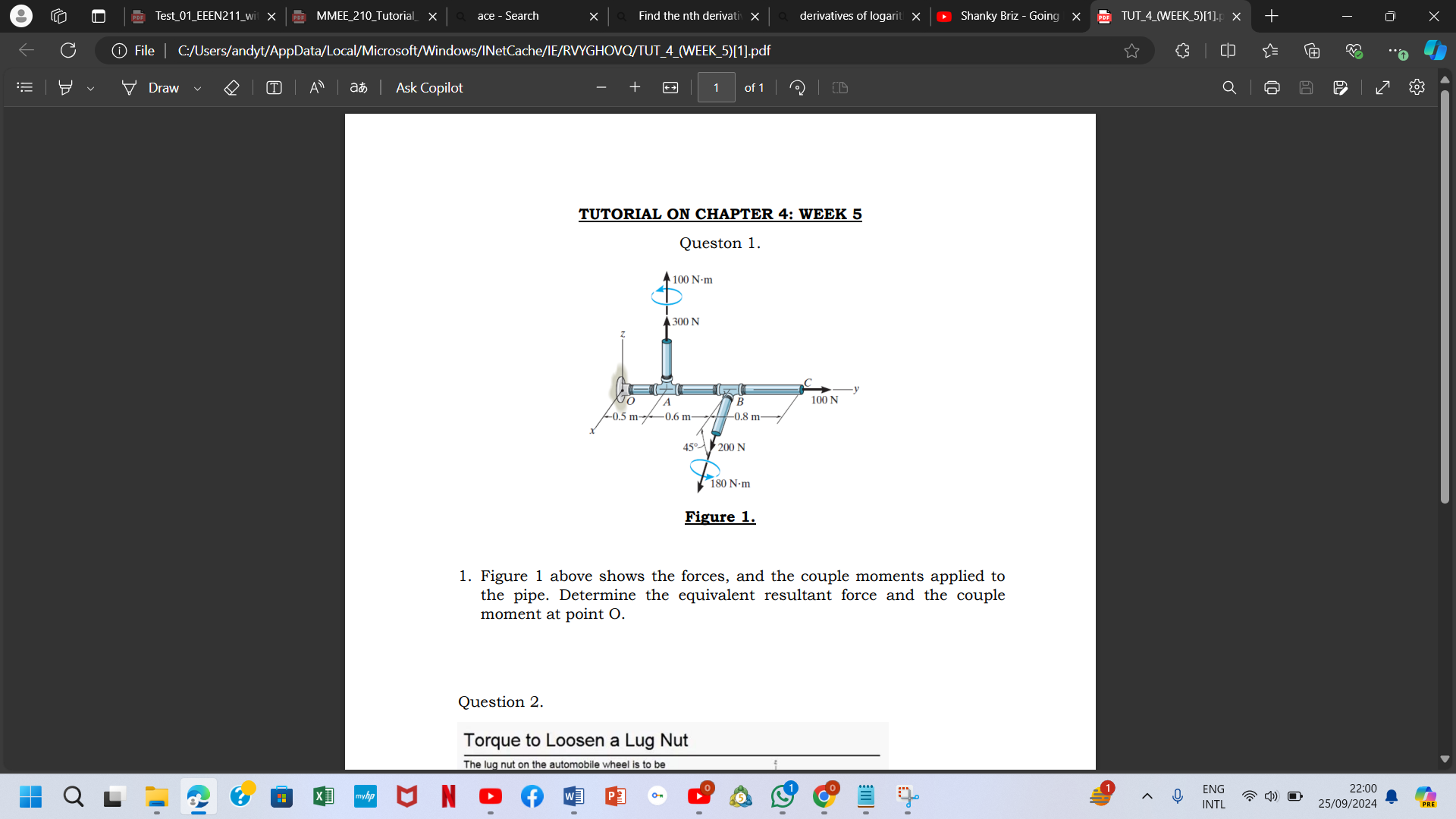
Task: Open the highlighter color options dropdown
Action: [x=91, y=87]
